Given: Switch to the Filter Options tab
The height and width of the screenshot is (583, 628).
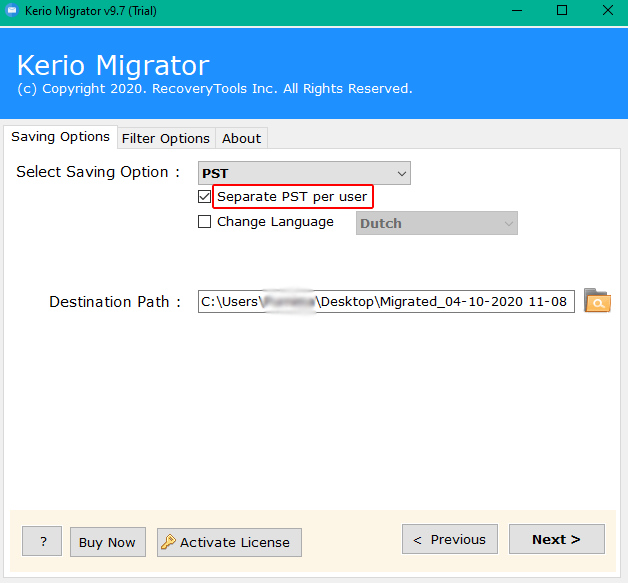Looking at the screenshot, I should click(x=166, y=139).
